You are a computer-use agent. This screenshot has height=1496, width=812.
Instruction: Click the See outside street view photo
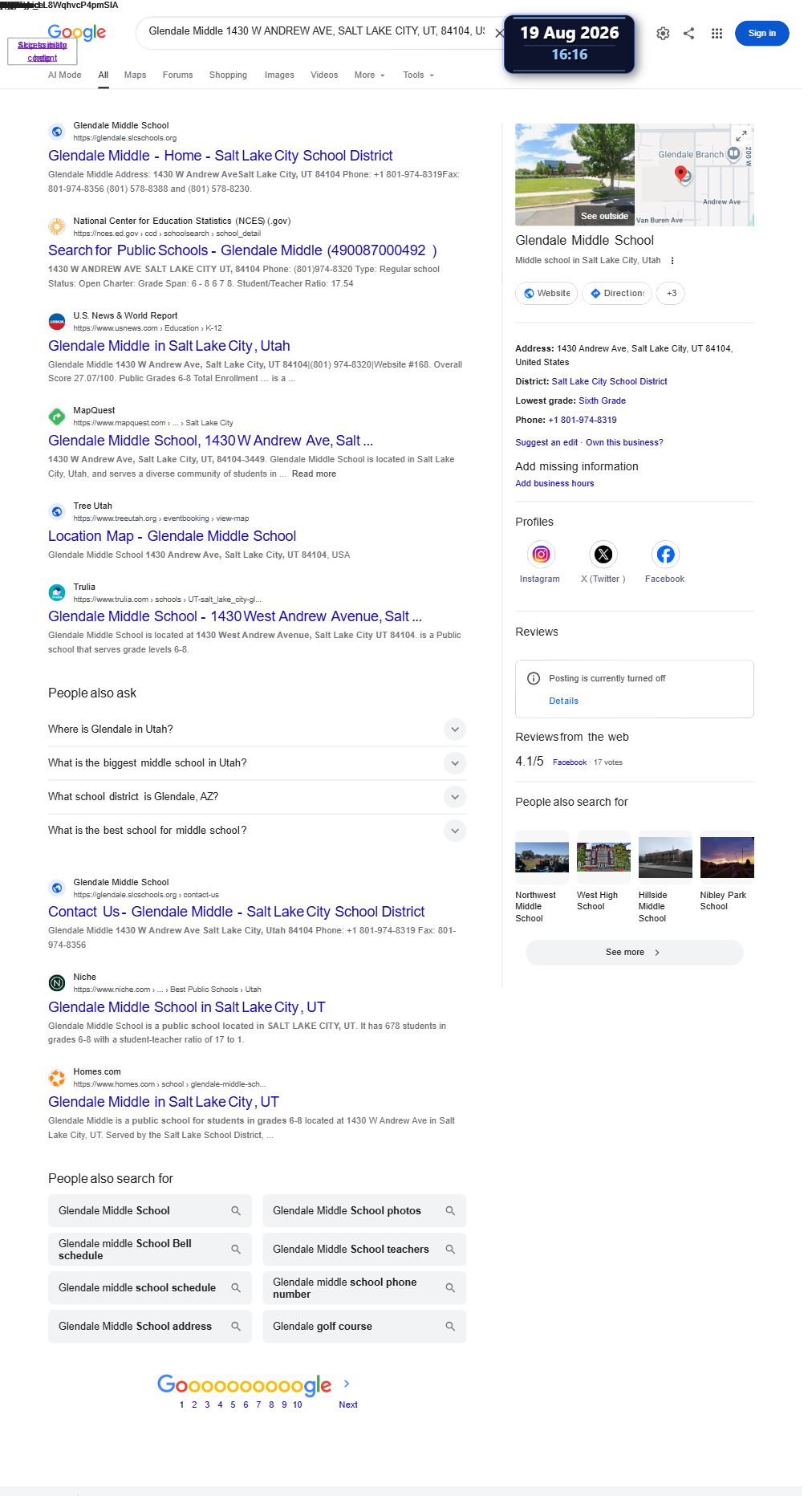click(574, 175)
